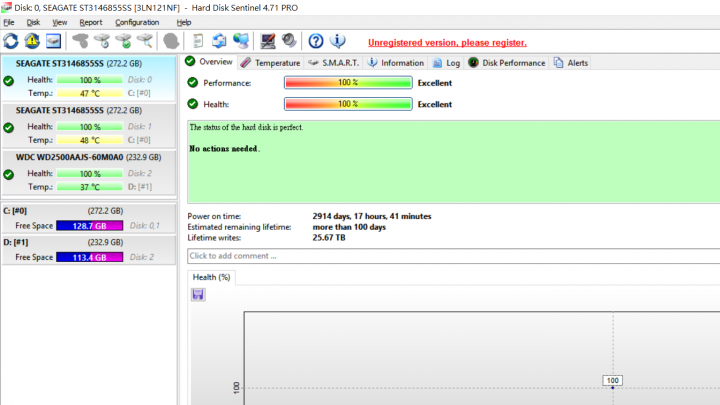
Task: Click the green check icon next to Performance
Action: click(x=193, y=83)
